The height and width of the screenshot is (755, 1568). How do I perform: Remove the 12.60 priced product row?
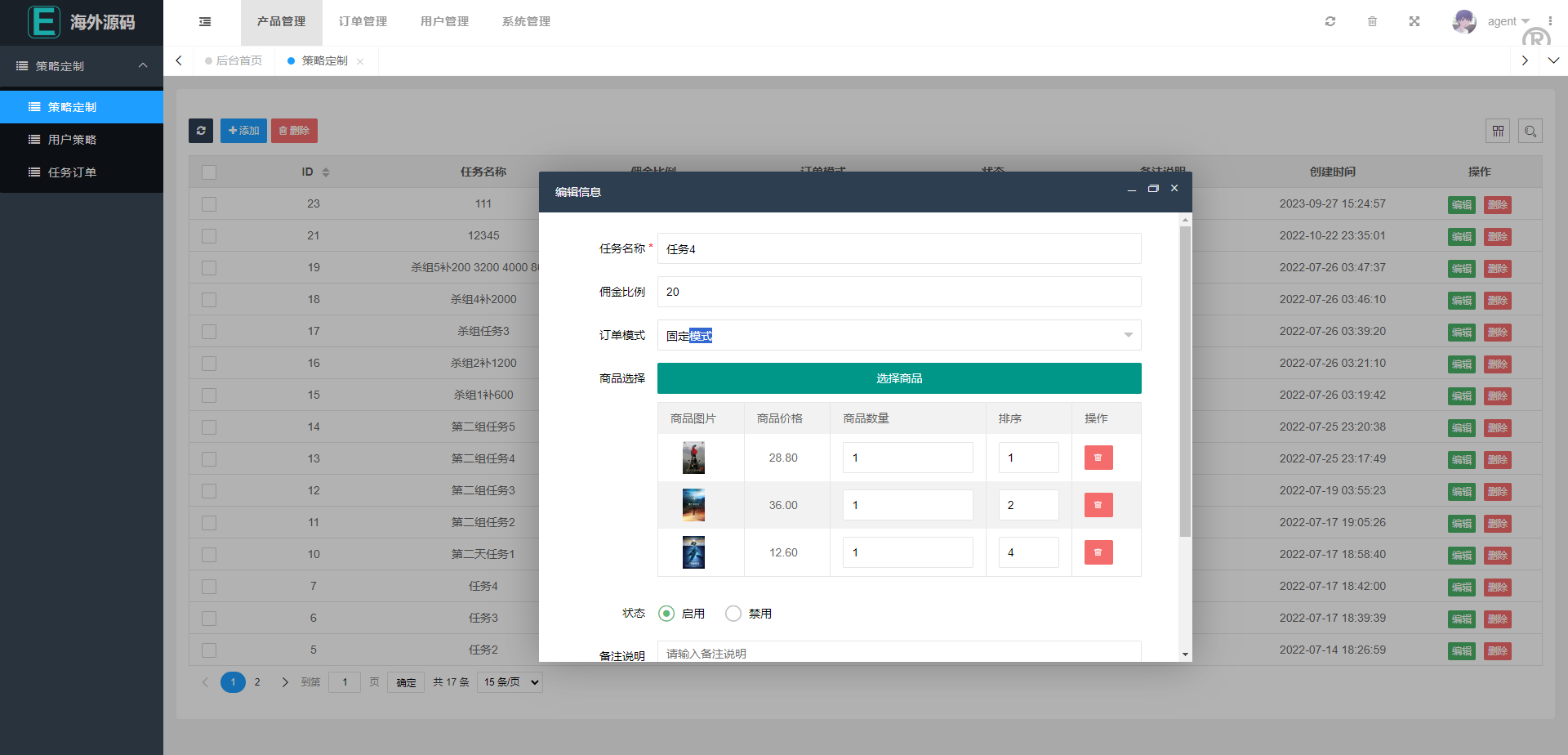coord(1098,552)
